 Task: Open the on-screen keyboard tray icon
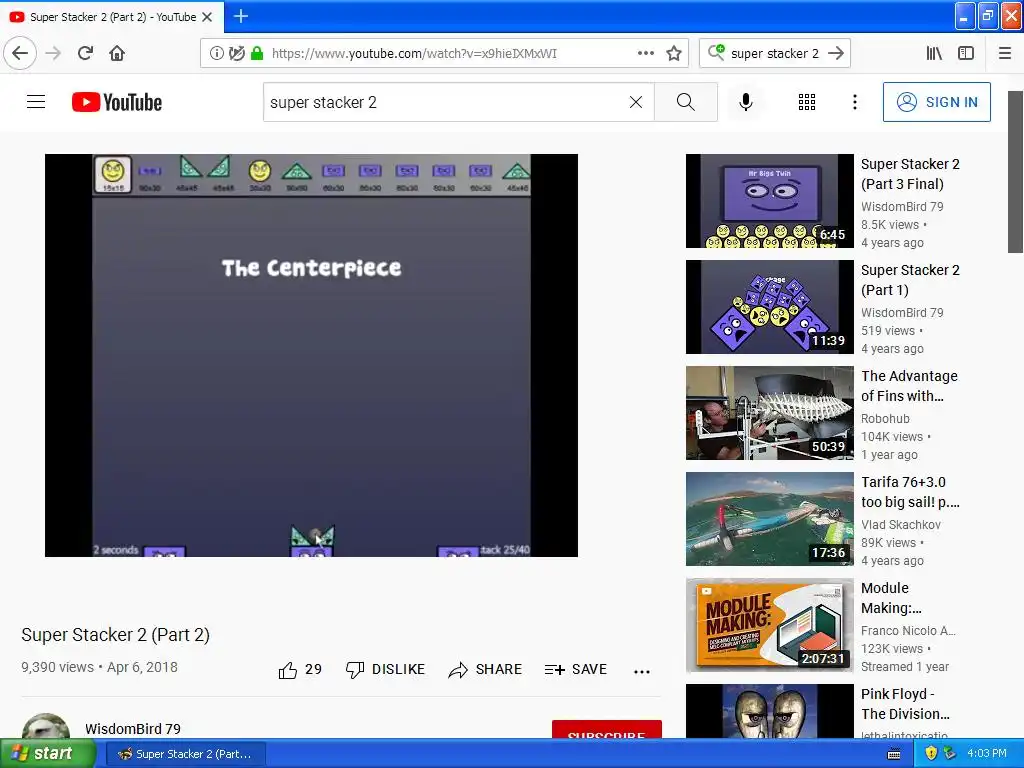coord(894,754)
